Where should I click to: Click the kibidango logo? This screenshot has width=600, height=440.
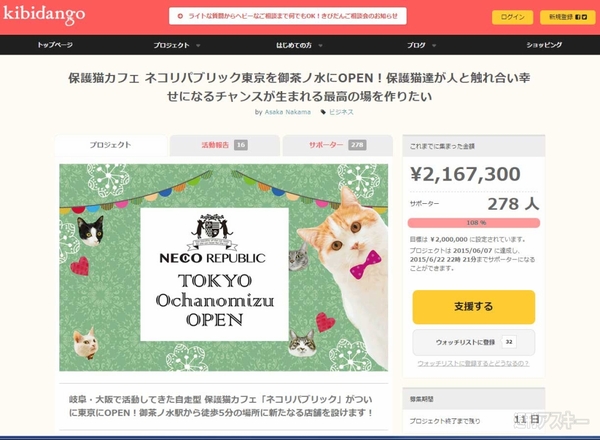pyautogui.click(x=44, y=15)
